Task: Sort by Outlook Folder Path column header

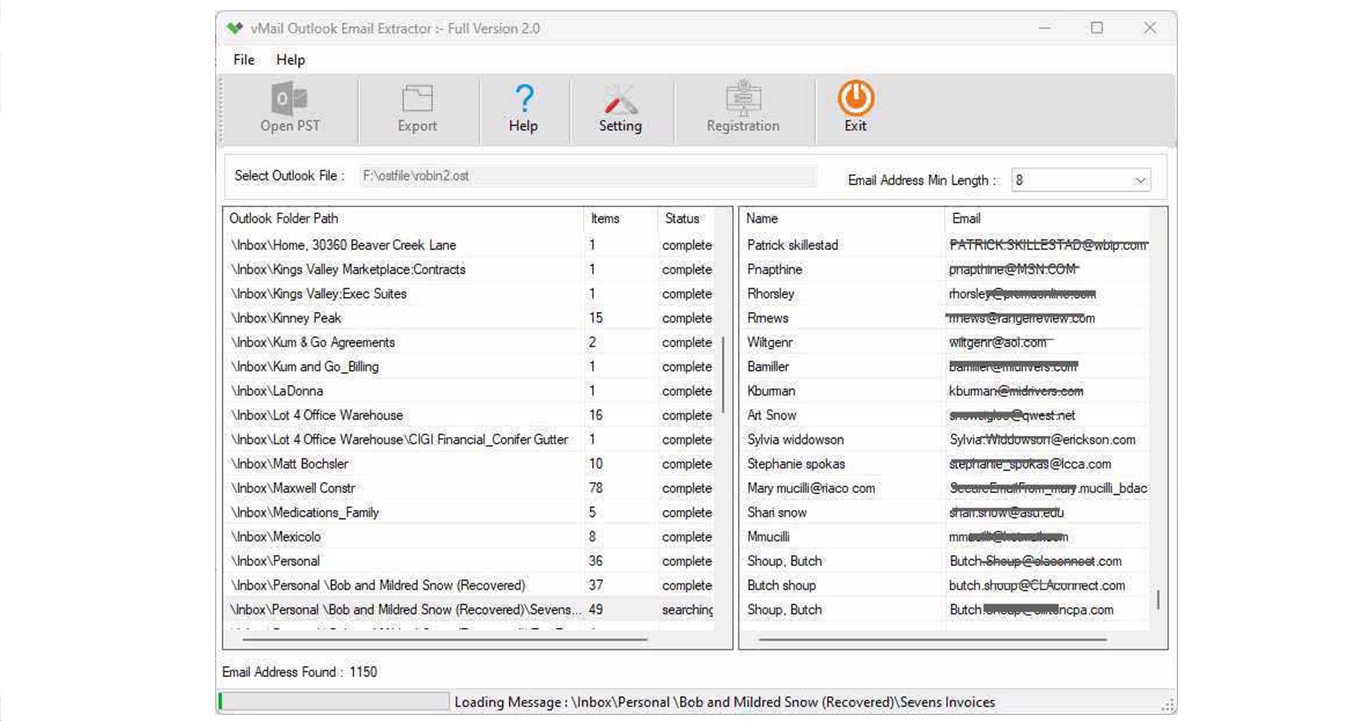Action: pos(403,218)
